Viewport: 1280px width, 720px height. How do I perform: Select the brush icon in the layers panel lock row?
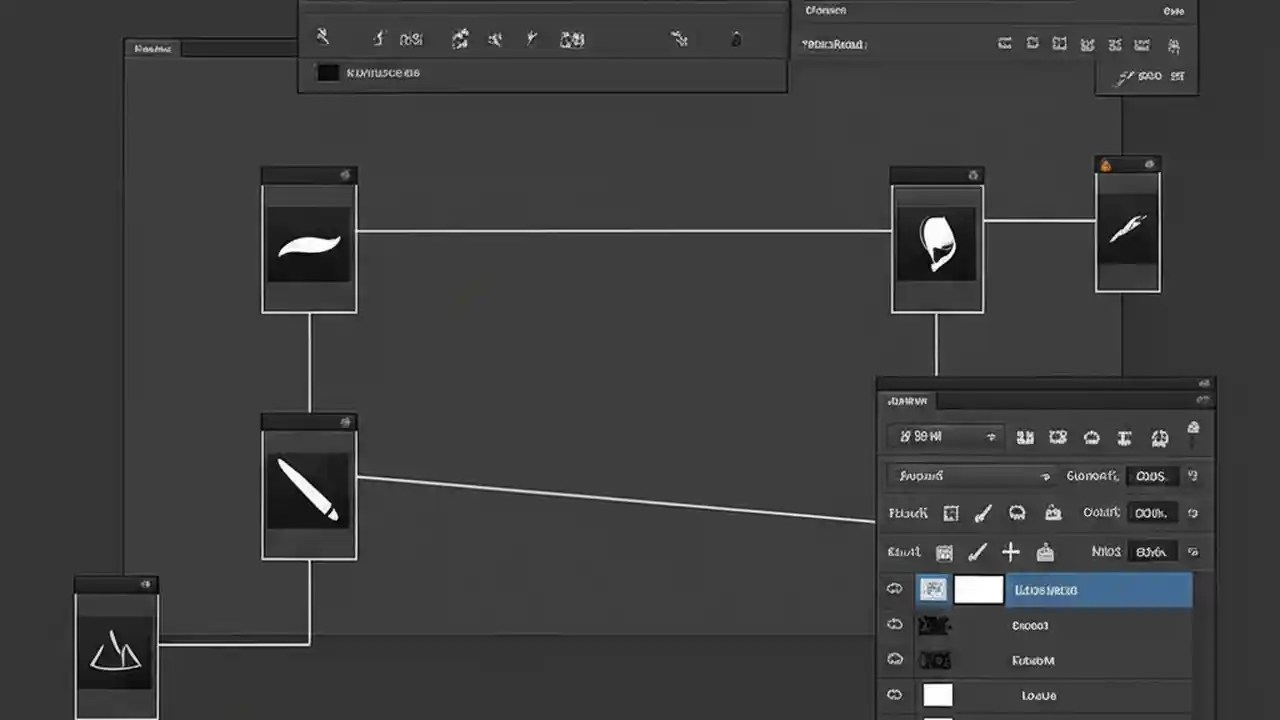(x=983, y=513)
